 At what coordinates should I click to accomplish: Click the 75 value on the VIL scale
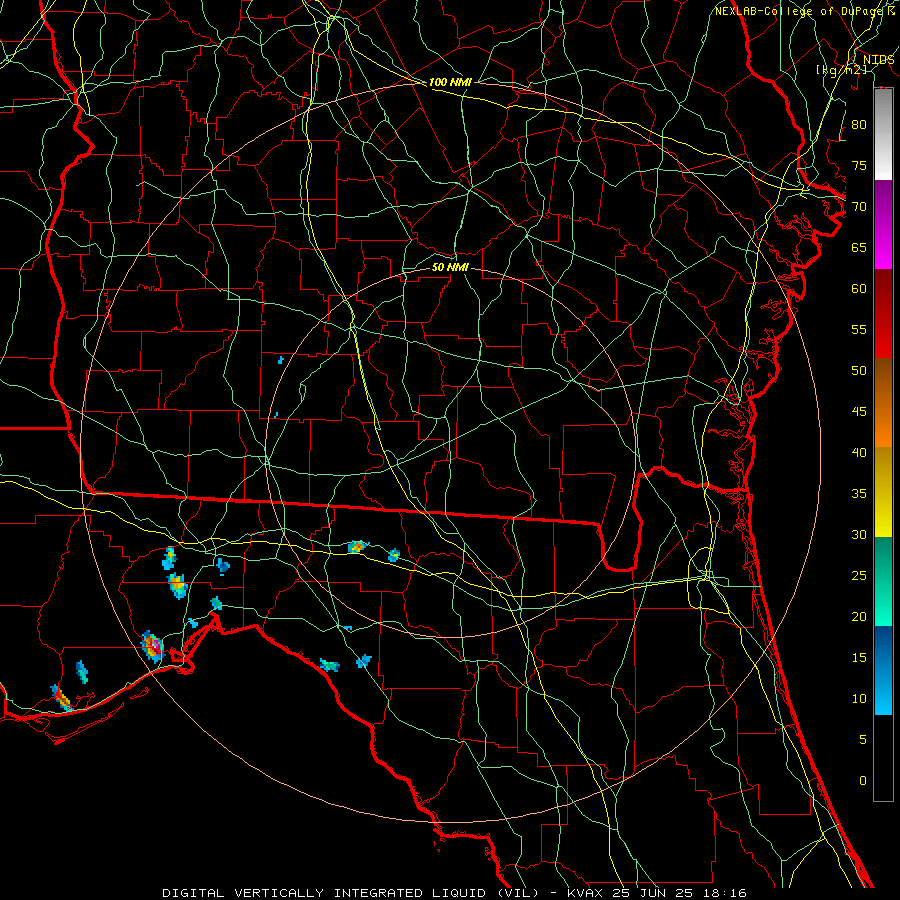tap(859, 165)
